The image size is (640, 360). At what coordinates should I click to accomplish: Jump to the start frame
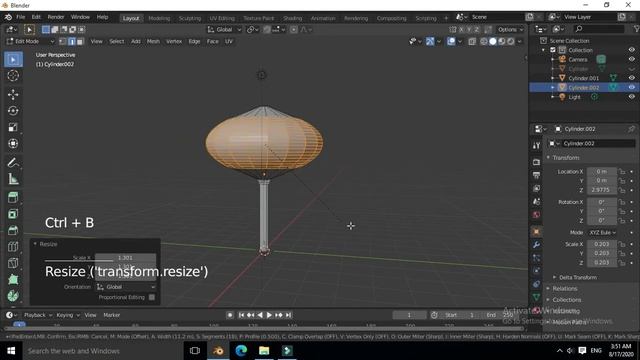(x=241, y=315)
